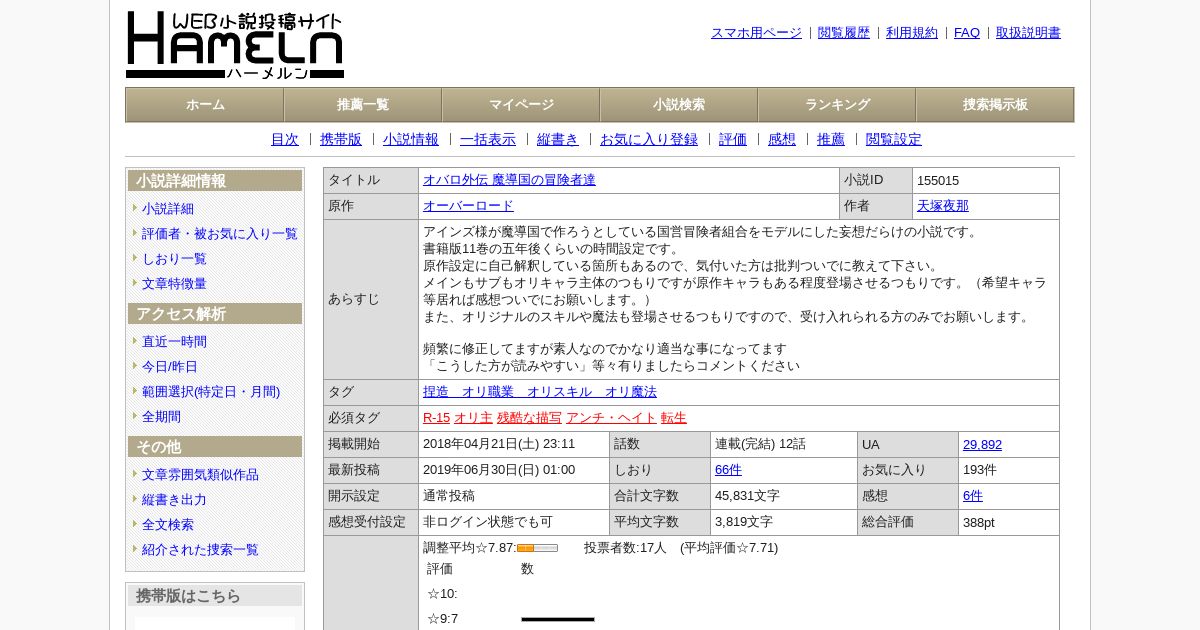Click the 携帯版はこちら panel header

(215, 596)
